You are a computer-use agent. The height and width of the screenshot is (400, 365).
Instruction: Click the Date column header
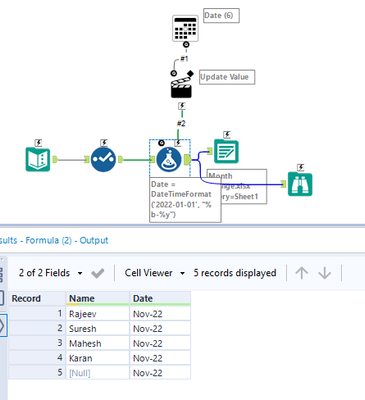[160, 298]
